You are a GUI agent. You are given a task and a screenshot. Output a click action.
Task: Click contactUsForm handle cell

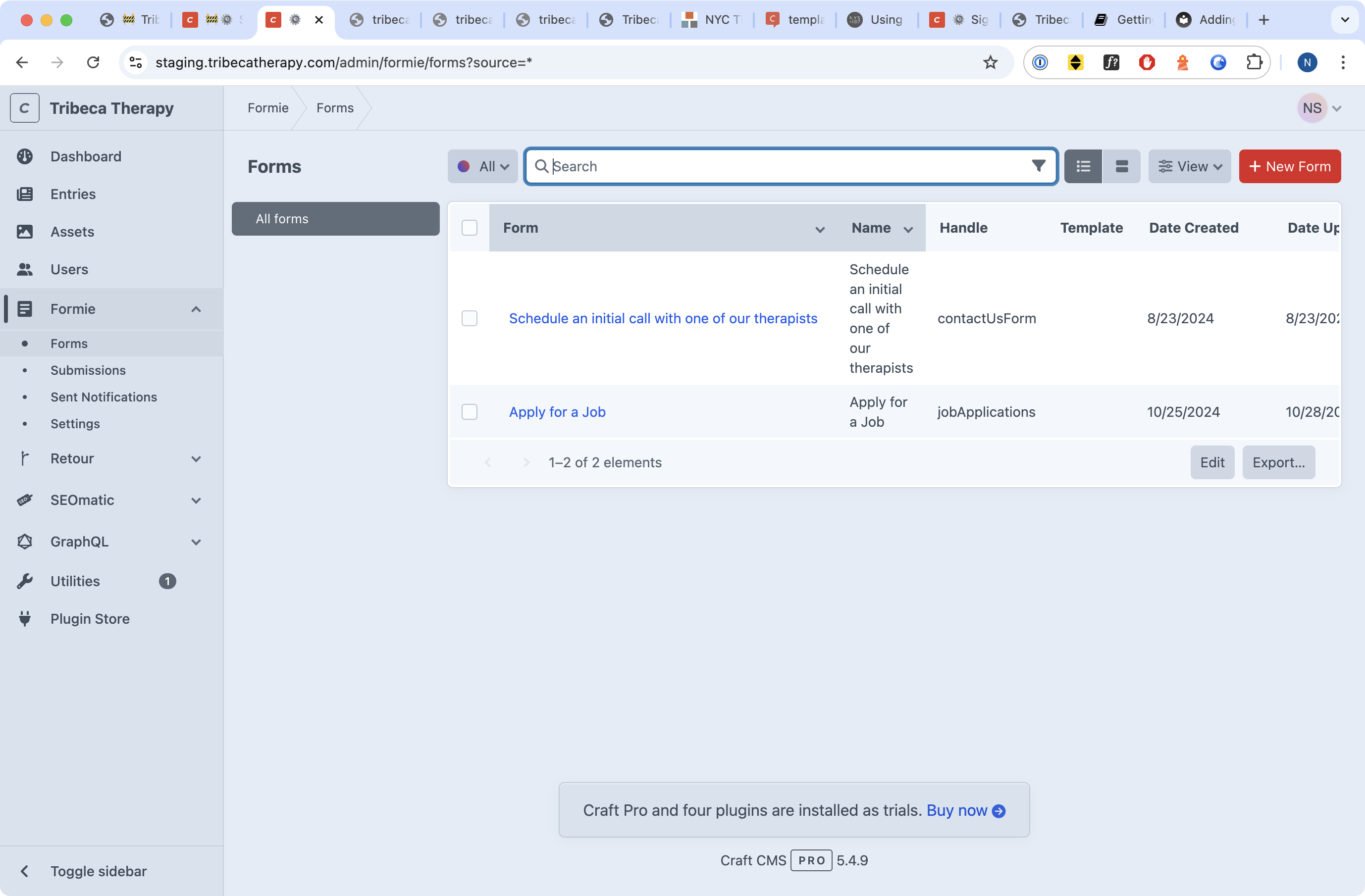(x=987, y=318)
